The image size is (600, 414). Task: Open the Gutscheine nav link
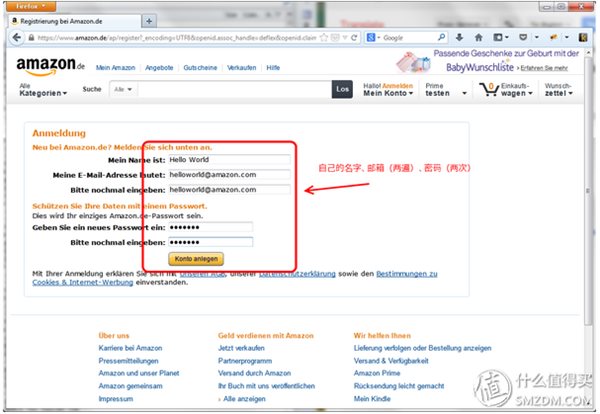pyautogui.click(x=200, y=68)
